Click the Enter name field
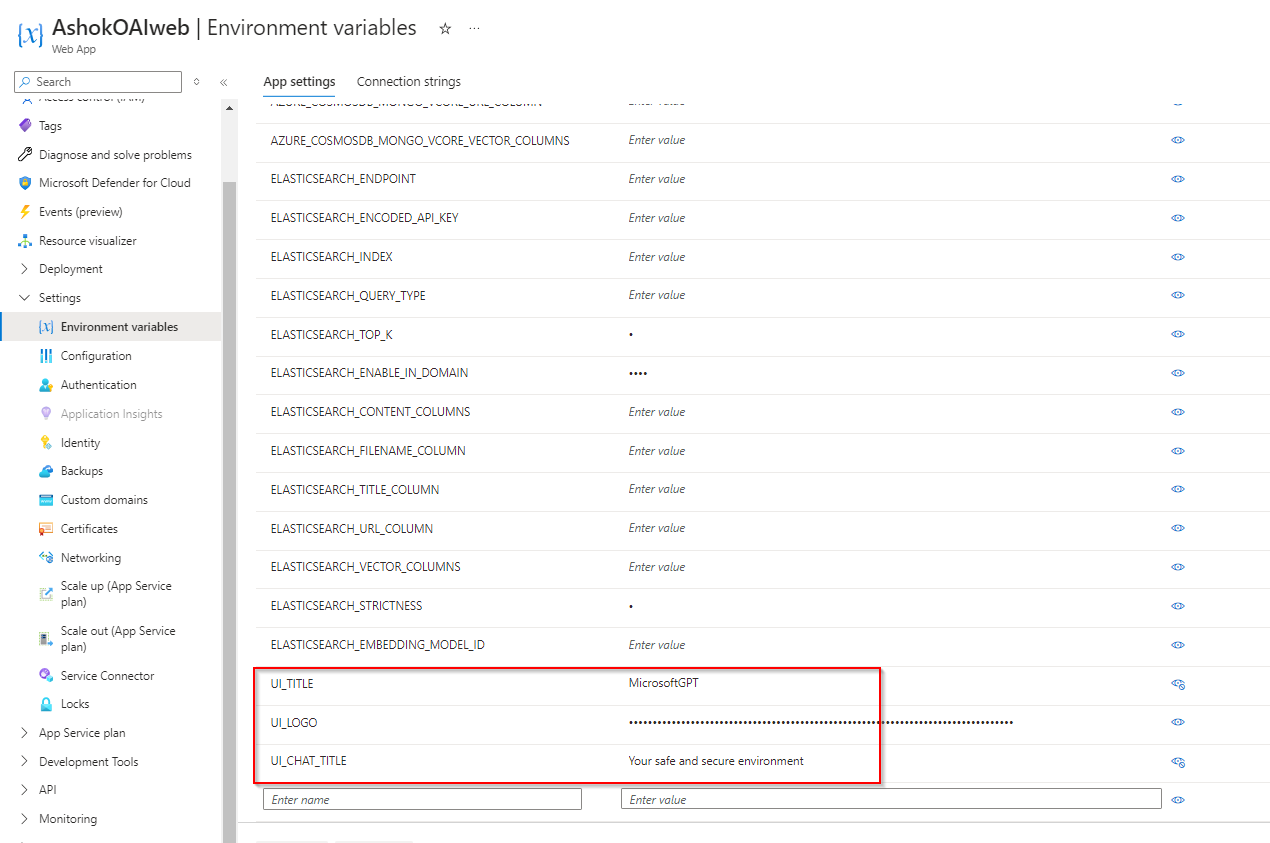1270x843 pixels. pyautogui.click(x=422, y=799)
